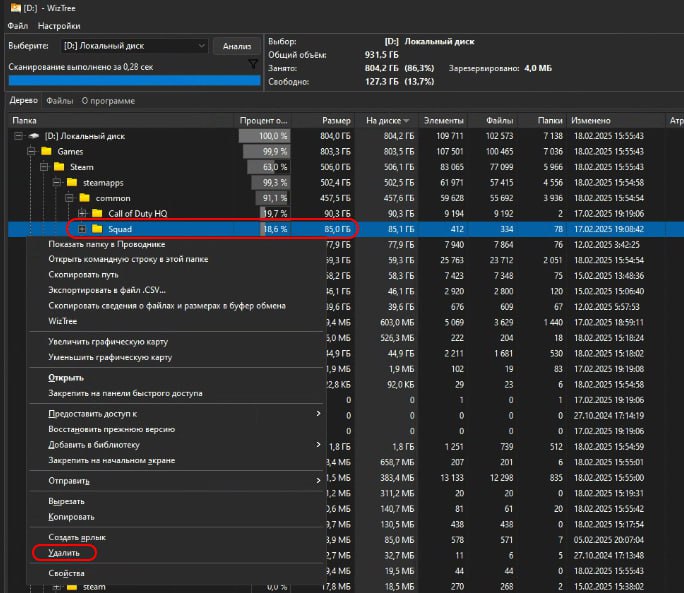Image resolution: width=684 pixels, height=593 pixels.
Task: Click the Steam folder icon
Action: [59, 167]
